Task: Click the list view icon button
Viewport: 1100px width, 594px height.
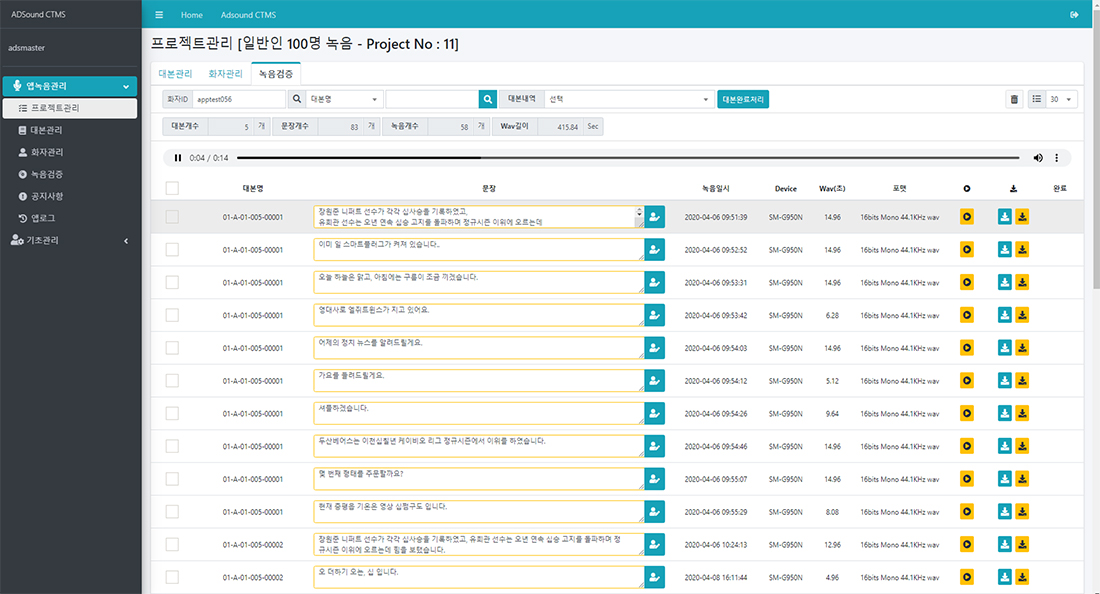Action: tap(1037, 100)
